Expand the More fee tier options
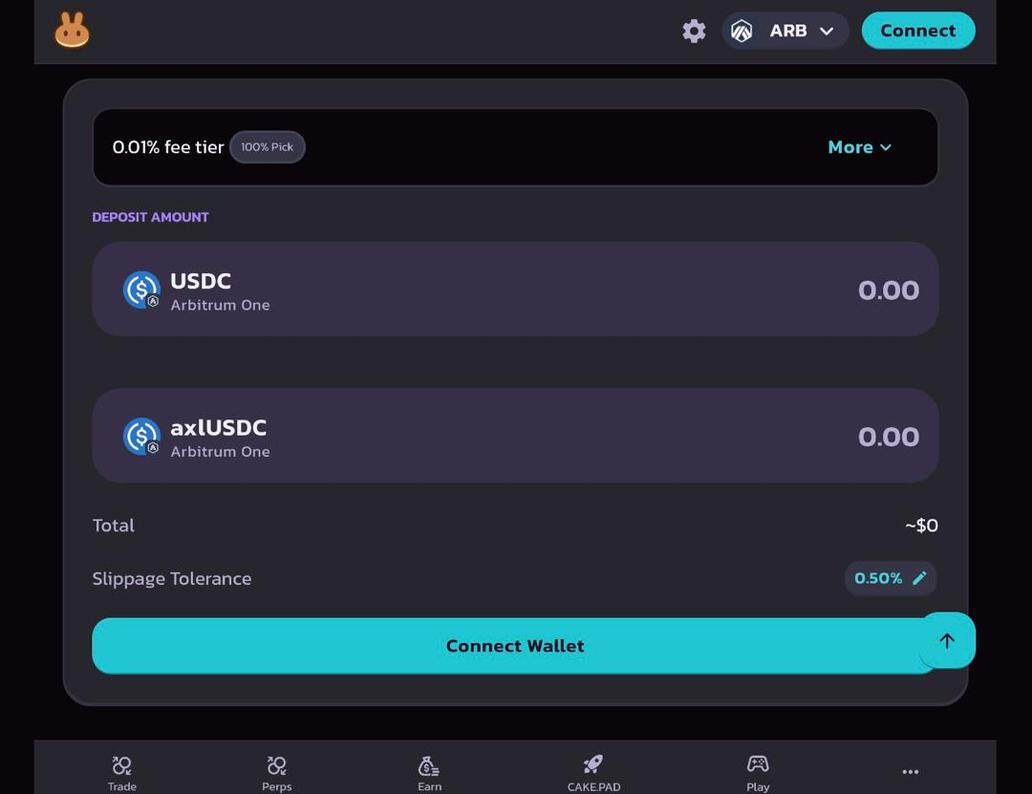 click(x=859, y=147)
